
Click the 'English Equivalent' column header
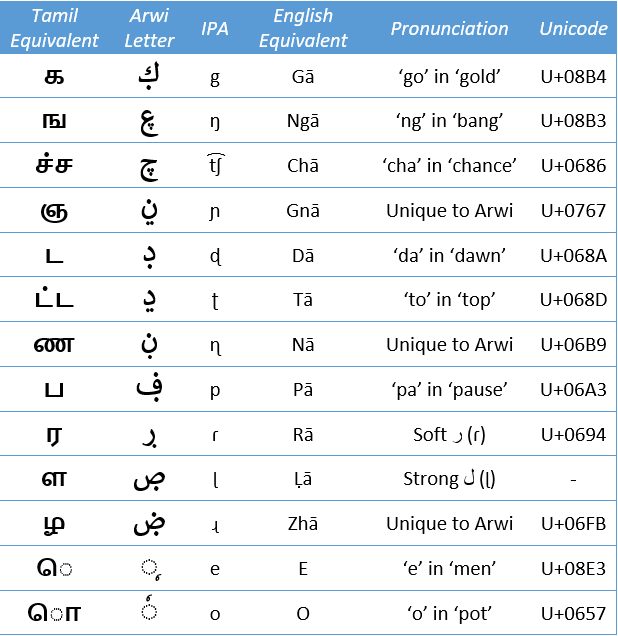tap(302, 29)
